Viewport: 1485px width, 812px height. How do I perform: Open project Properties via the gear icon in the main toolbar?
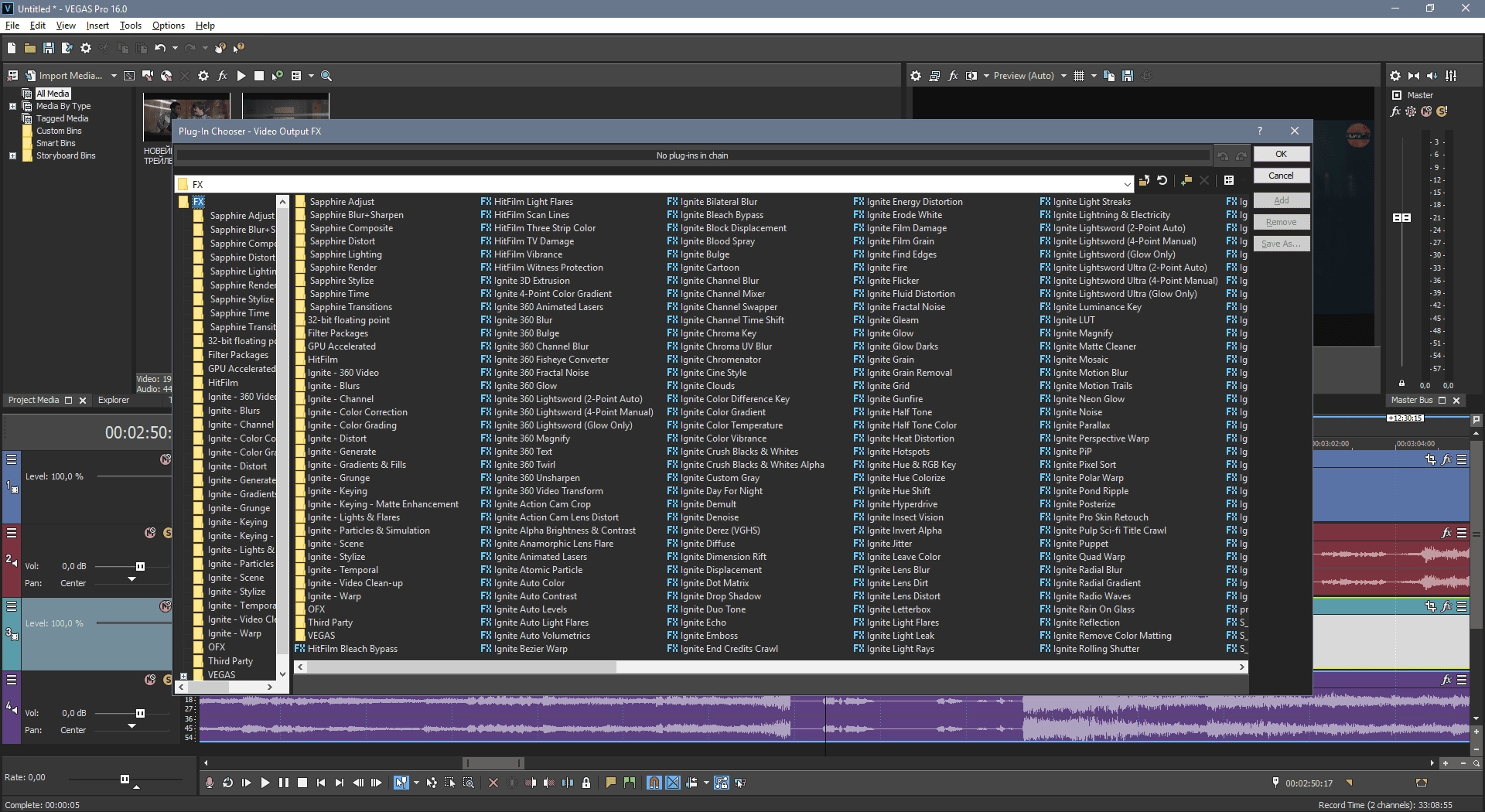[x=86, y=48]
